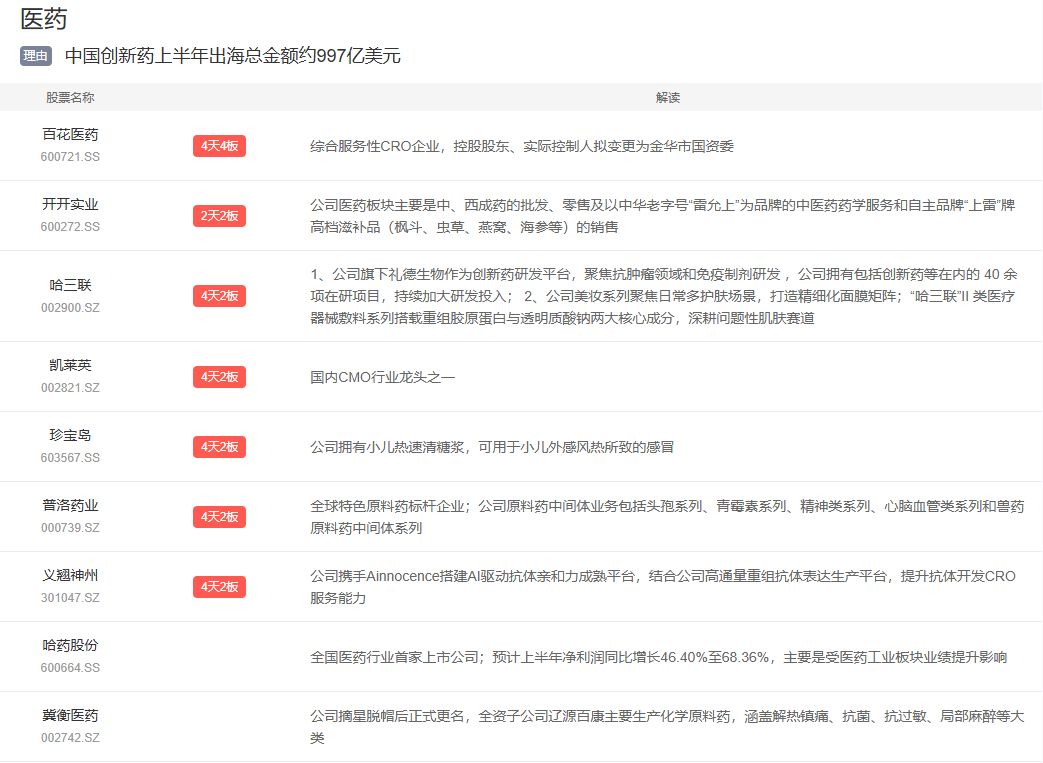The image size is (1043, 763).
Task: Open stock 百花医药
Action: point(70,134)
